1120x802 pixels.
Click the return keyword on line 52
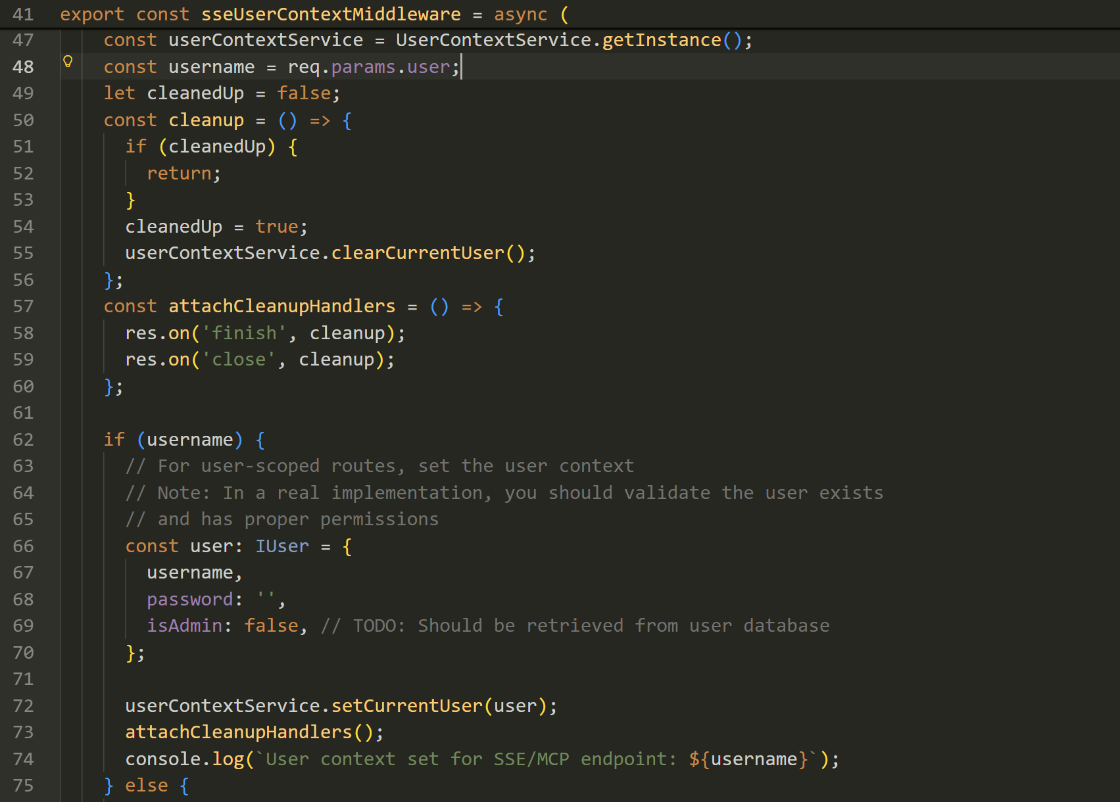point(179,173)
